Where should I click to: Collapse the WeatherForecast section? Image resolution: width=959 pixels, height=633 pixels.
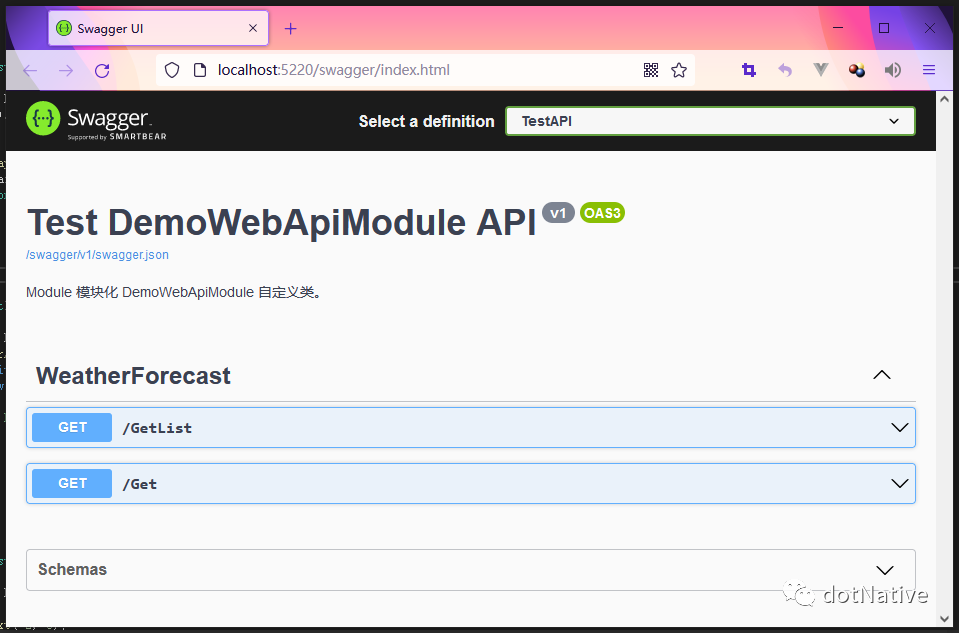click(882, 376)
